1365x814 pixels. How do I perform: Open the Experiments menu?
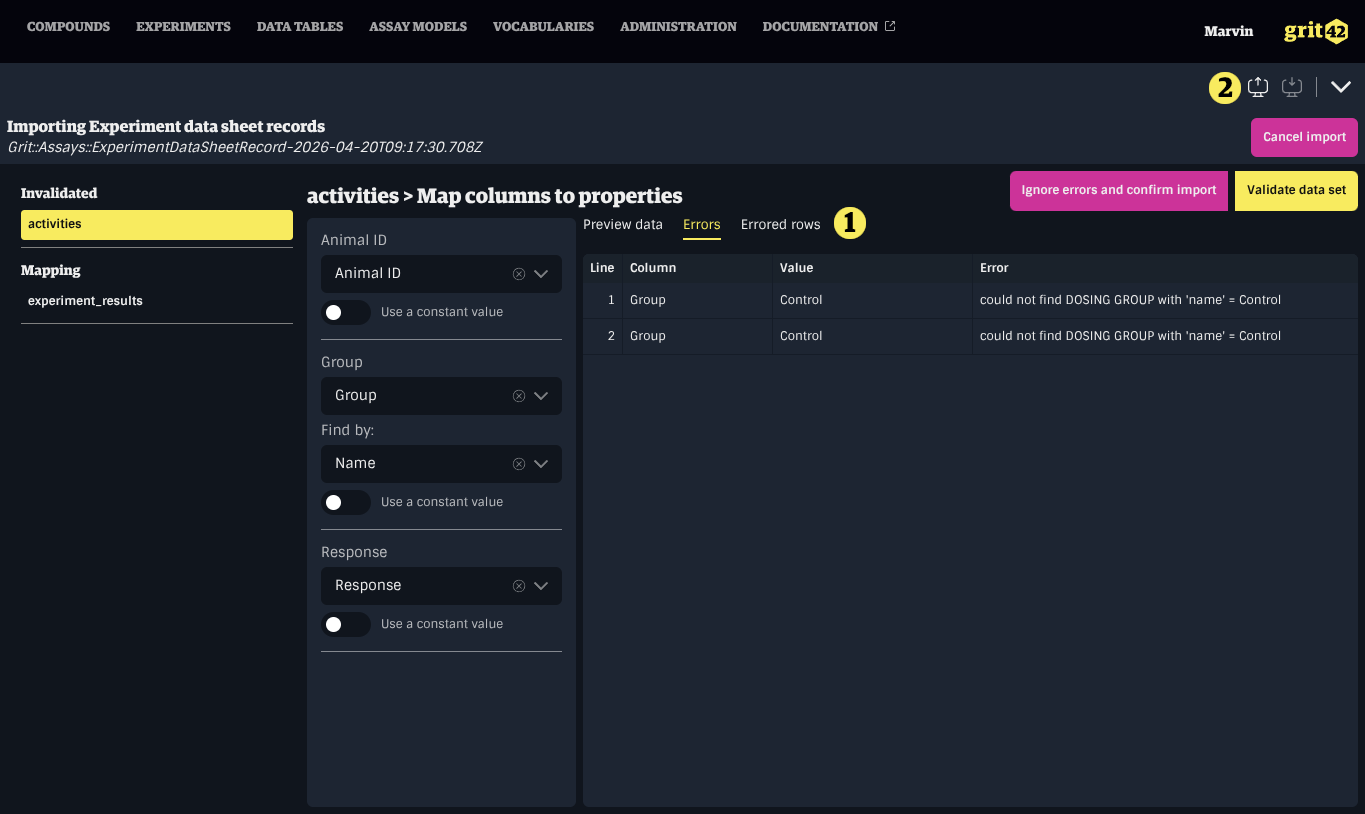[x=183, y=27]
